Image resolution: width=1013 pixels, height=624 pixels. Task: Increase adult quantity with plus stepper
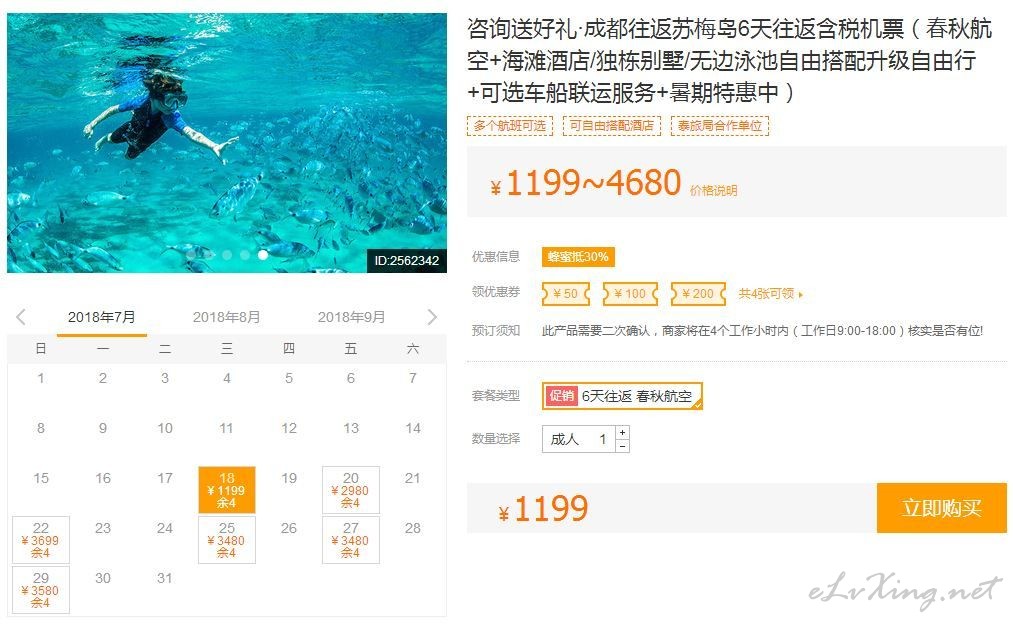[x=622, y=432]
